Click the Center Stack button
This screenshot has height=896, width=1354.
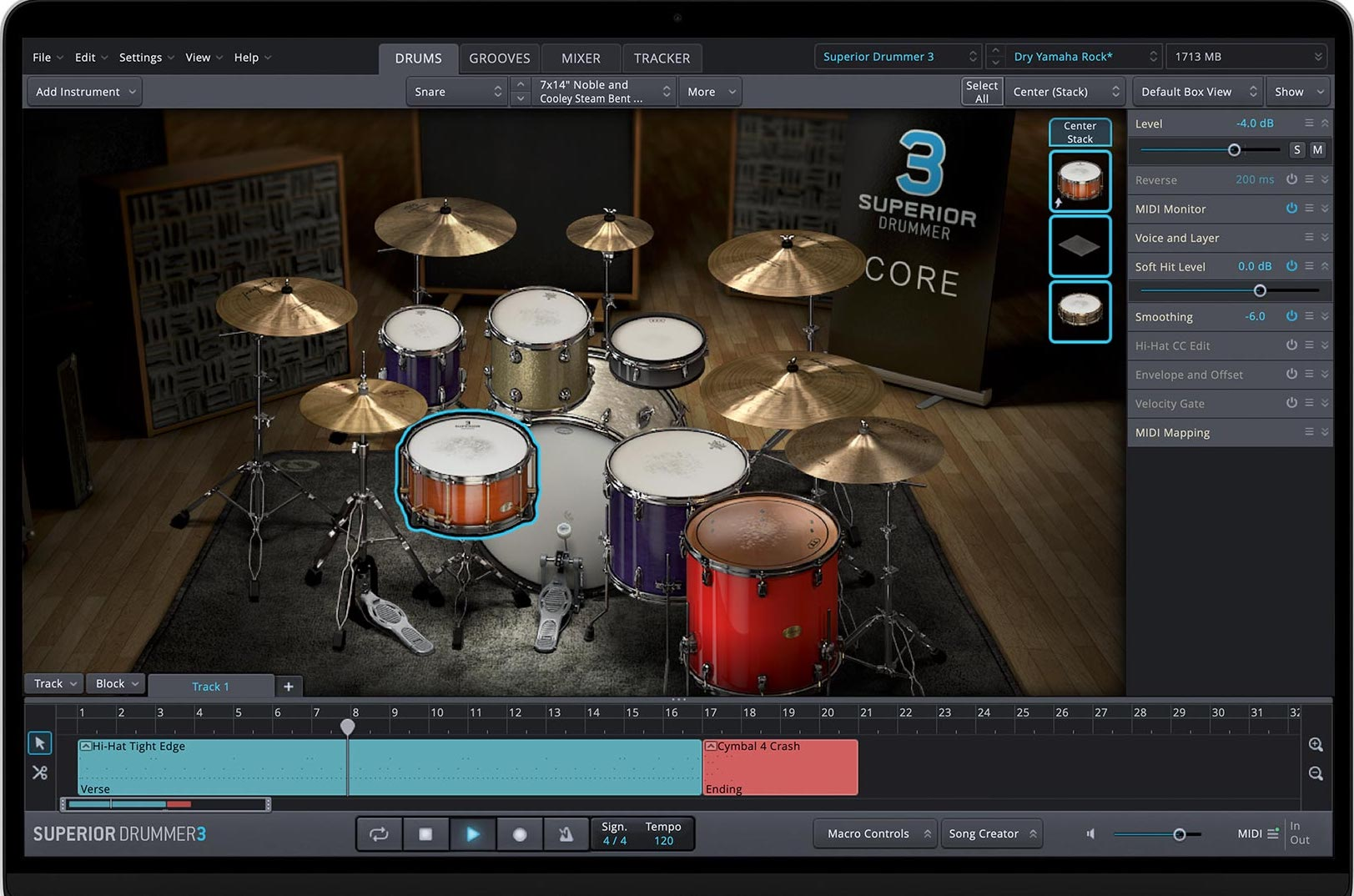(1080, 133)
